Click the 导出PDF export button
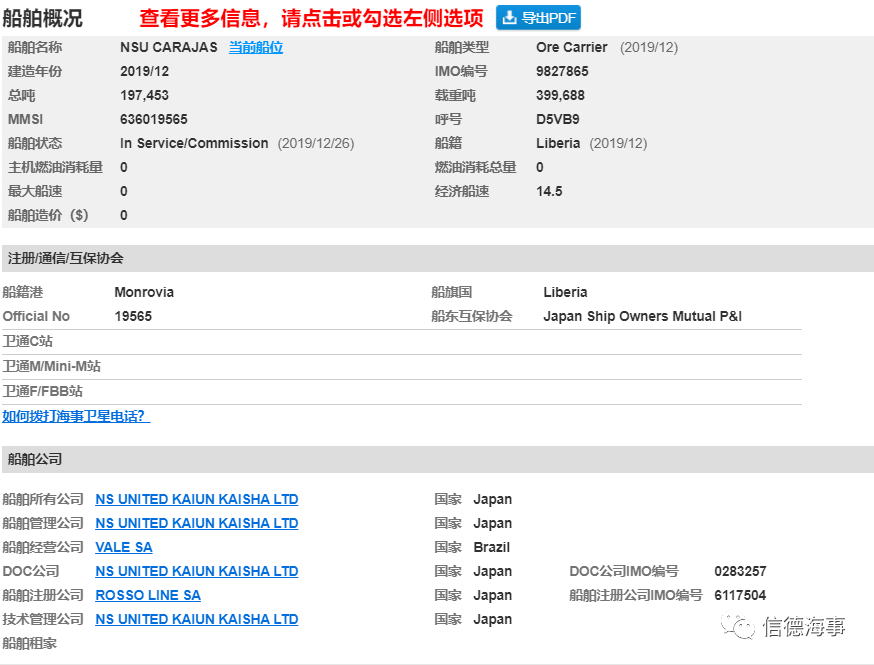This screenshot has height=665, width=874. point(538,18)
